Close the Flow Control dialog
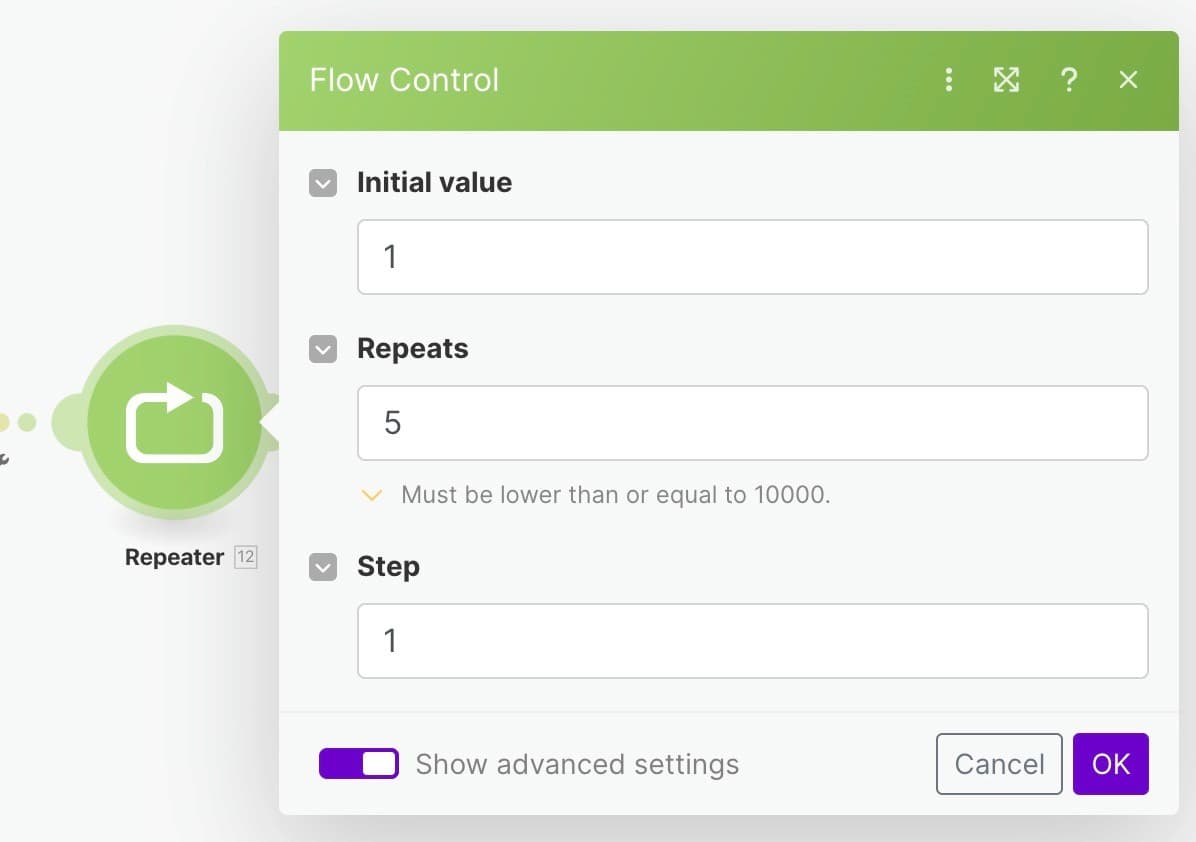 tap(1128, 79)
